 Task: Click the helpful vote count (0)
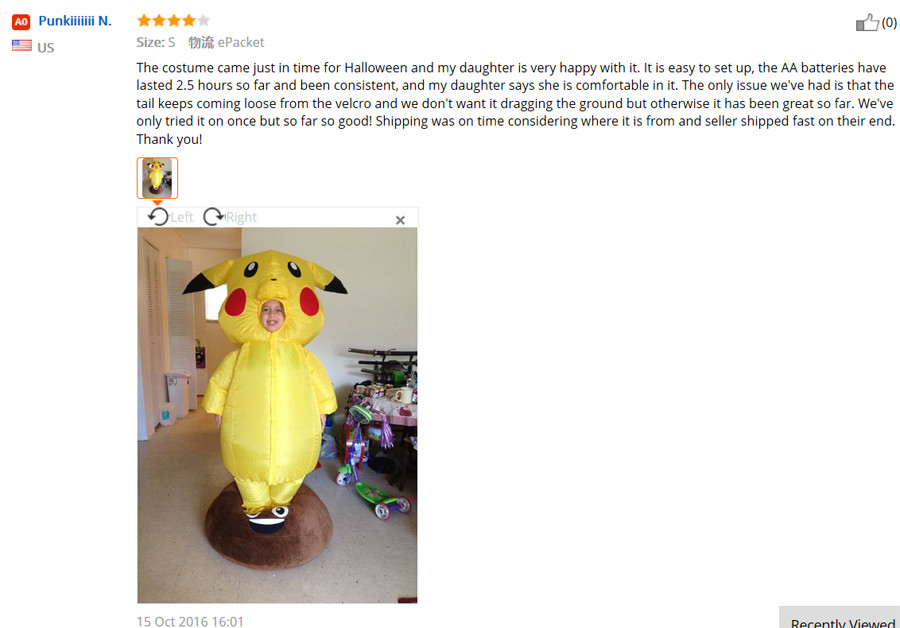point(889,22)
